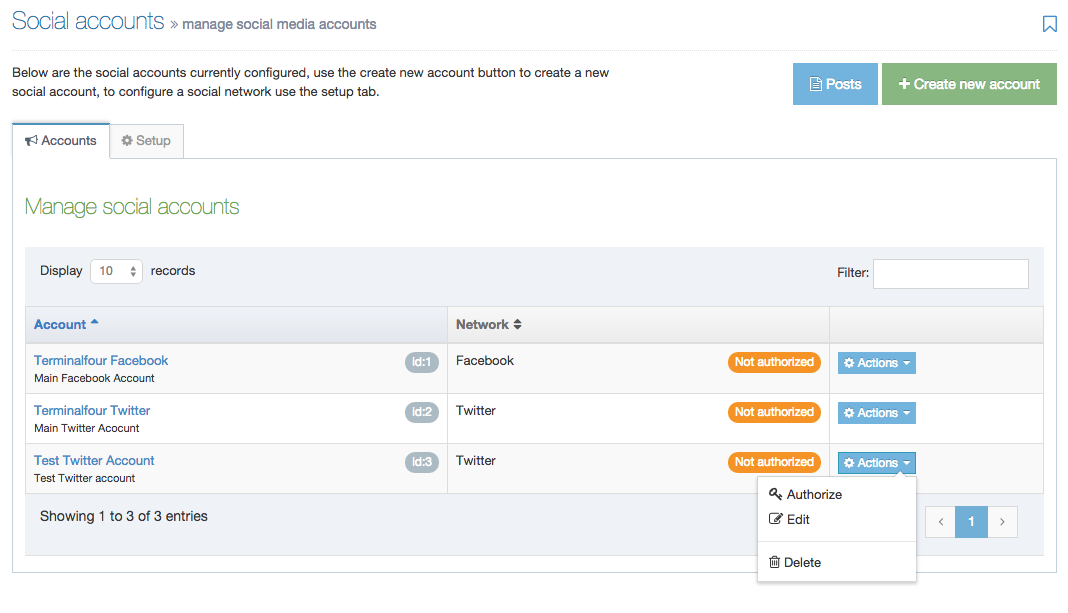This screenshot has height=613, width=1068.
Task: Click the bookmark icon at top right
Action: click(x=1049, y=24)
